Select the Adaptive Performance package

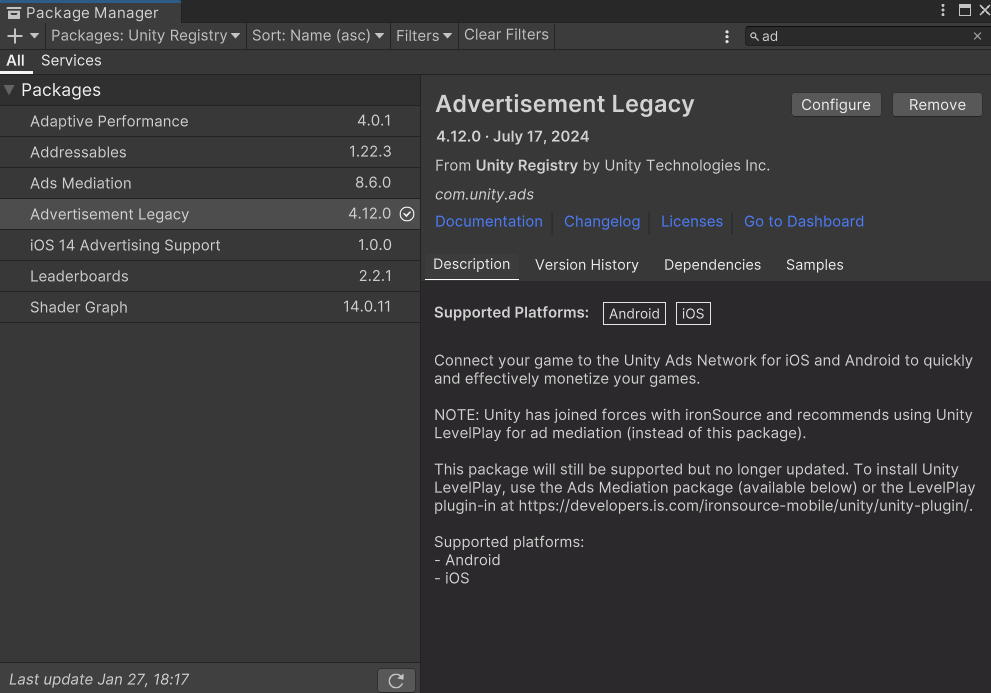click(x=210, y=121)
